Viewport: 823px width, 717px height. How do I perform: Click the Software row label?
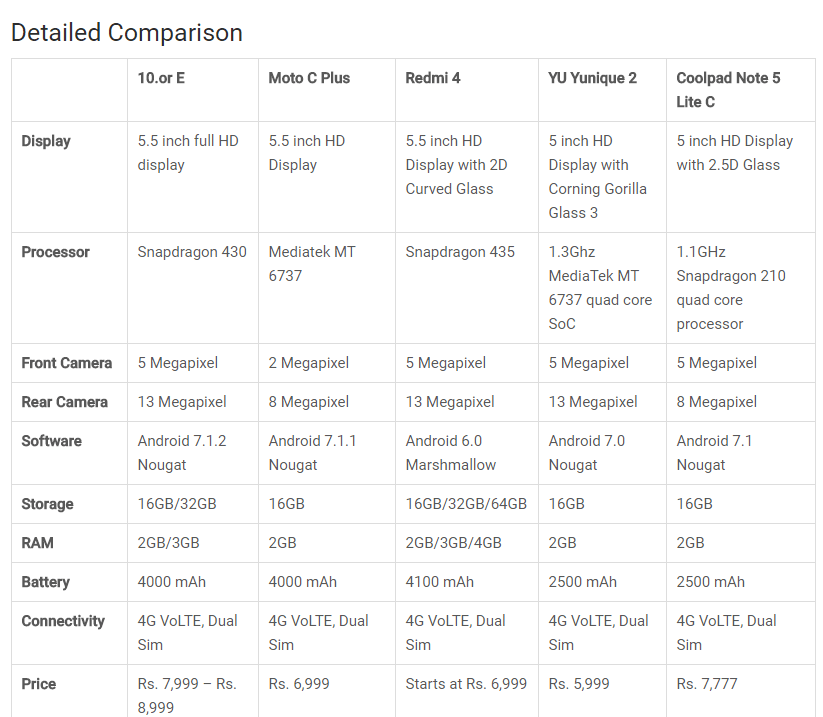tap(51, 441)
